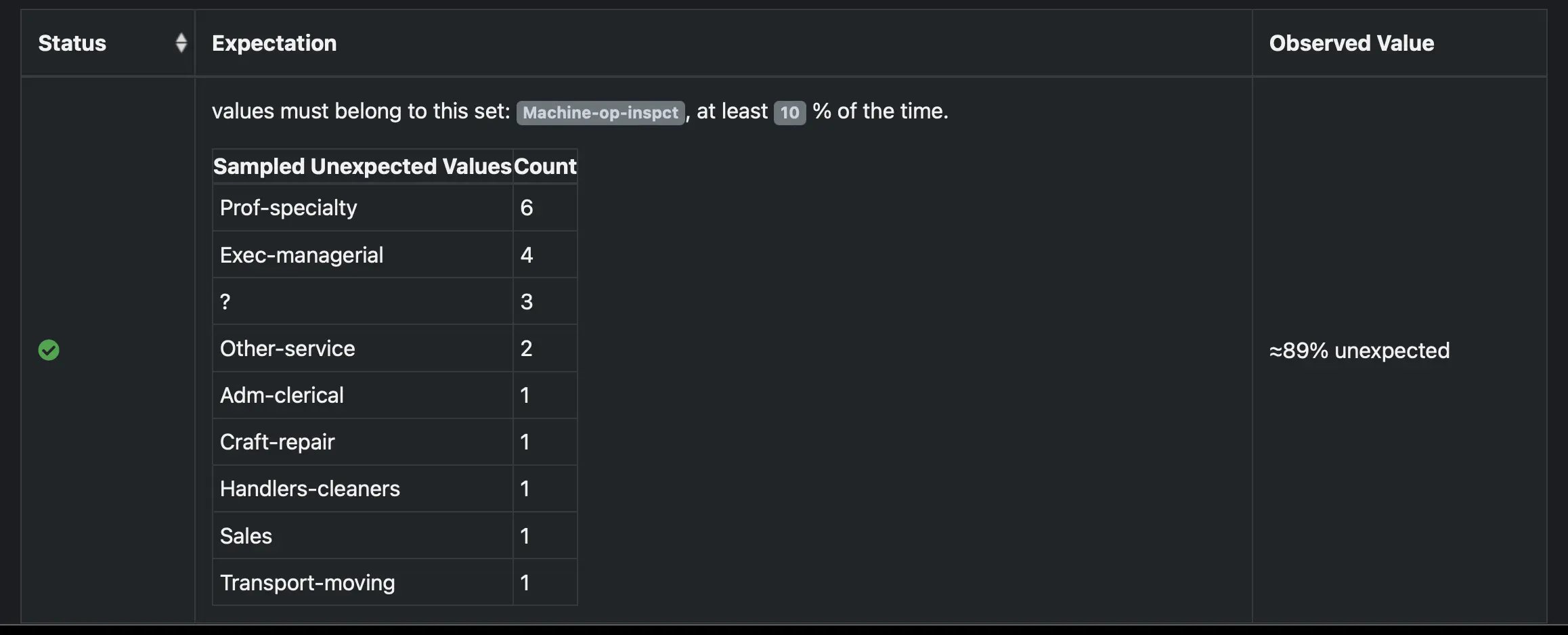Select the Prof-specialty row

pyautogui.click(x=395, y=208)
